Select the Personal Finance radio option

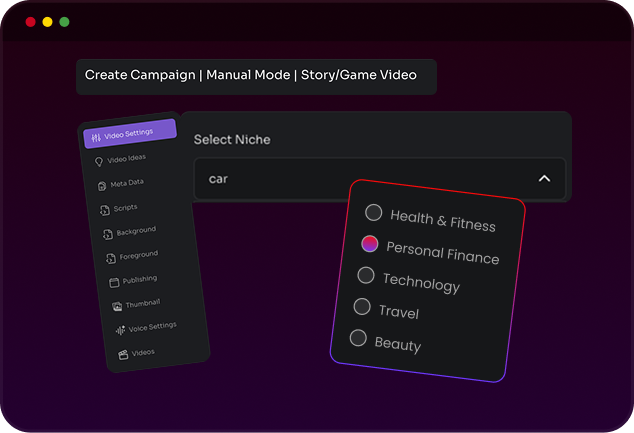[x=369, y=243]
